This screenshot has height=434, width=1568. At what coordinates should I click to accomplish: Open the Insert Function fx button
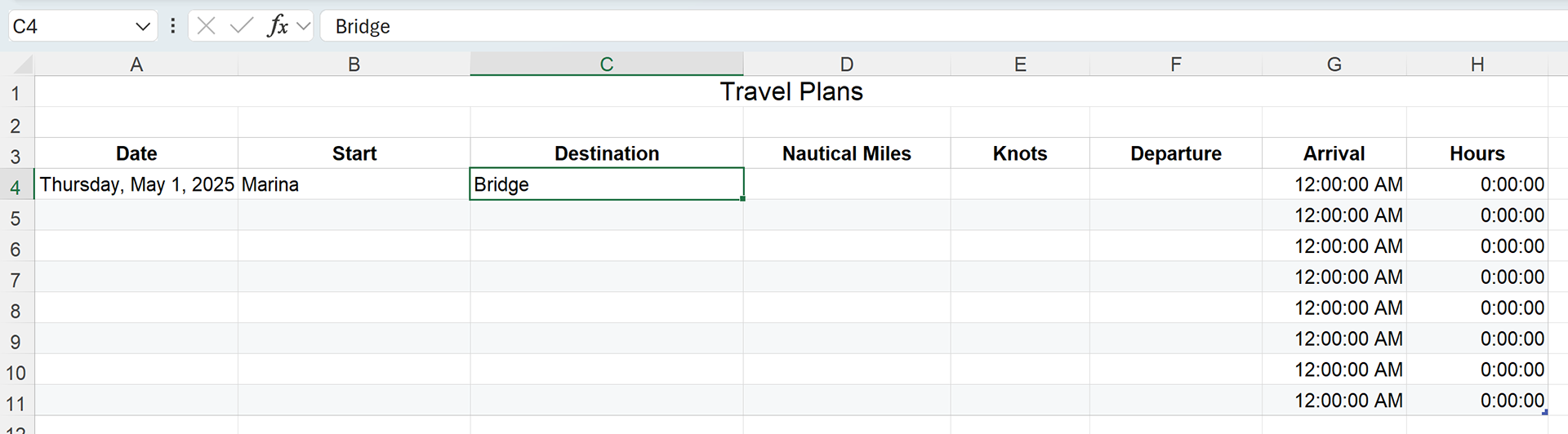tap(277, 26)
